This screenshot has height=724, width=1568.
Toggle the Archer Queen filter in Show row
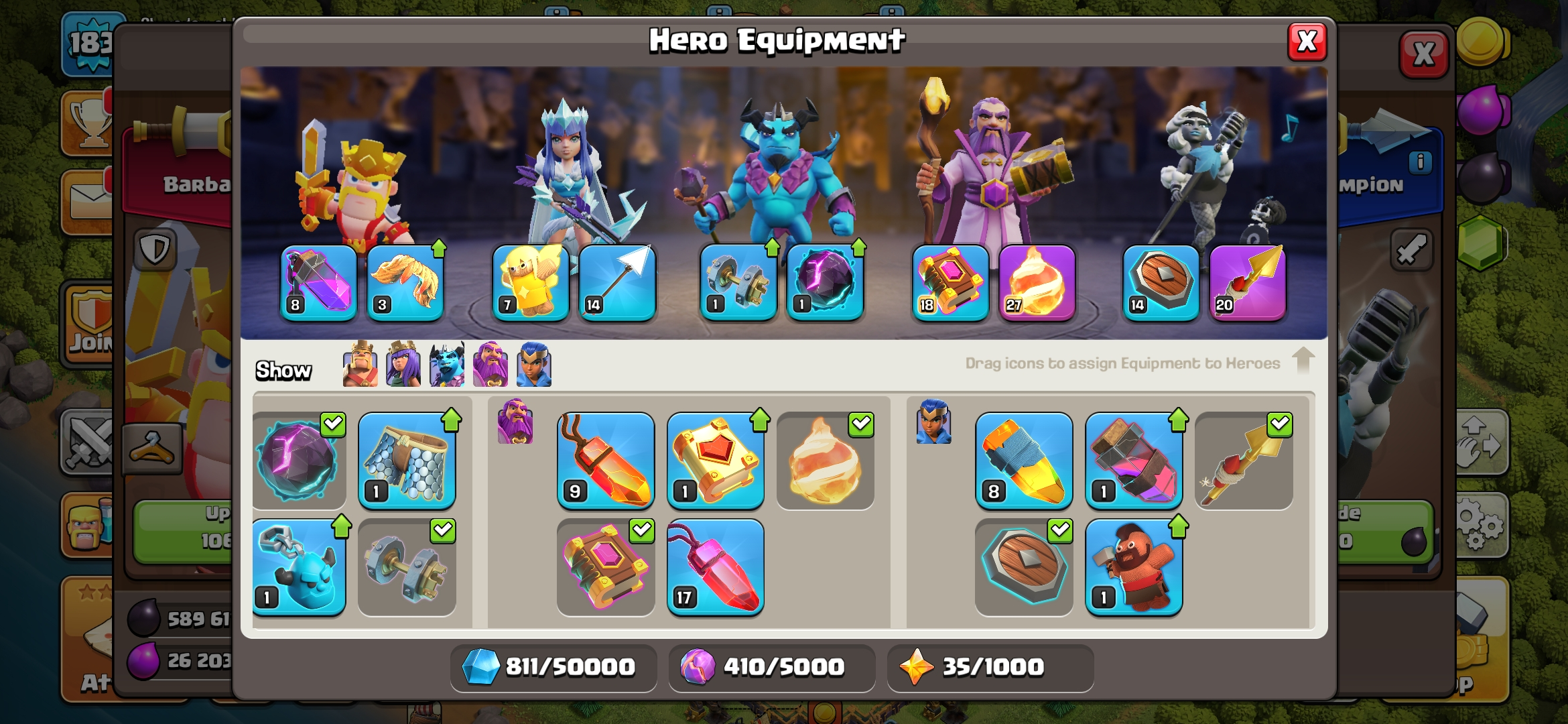click(x=403, y=365)
